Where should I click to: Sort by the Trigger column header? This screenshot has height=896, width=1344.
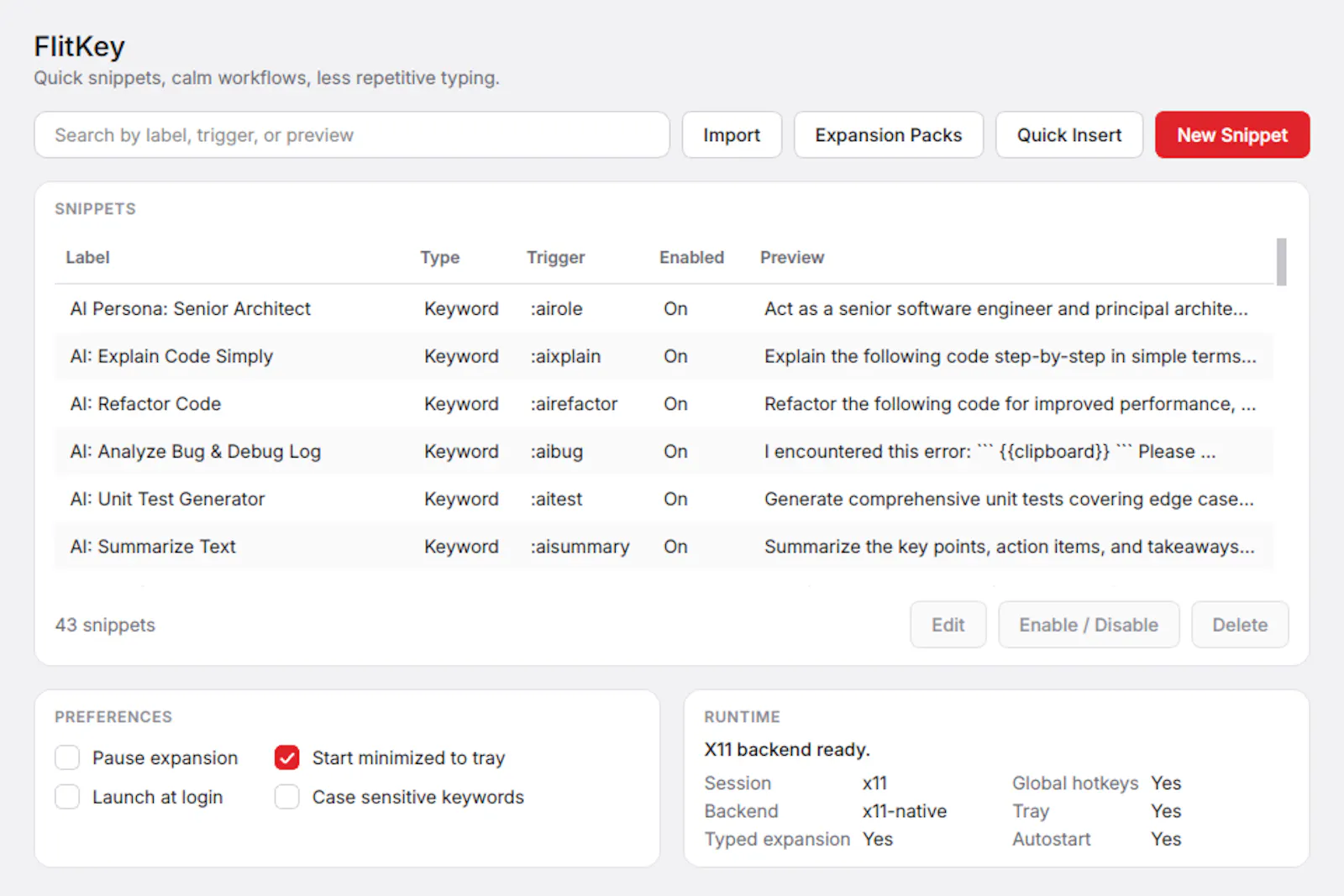555,258
